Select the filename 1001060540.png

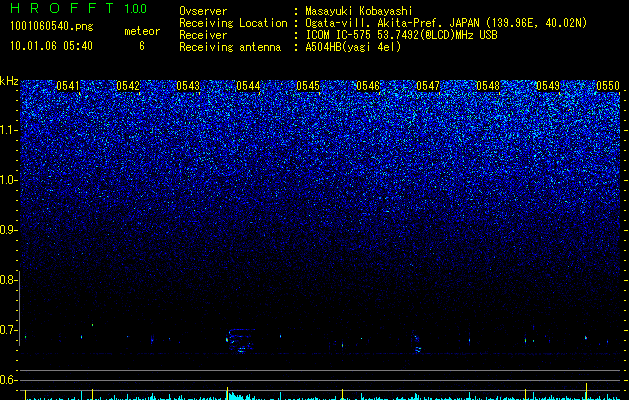tap(52, 26)
